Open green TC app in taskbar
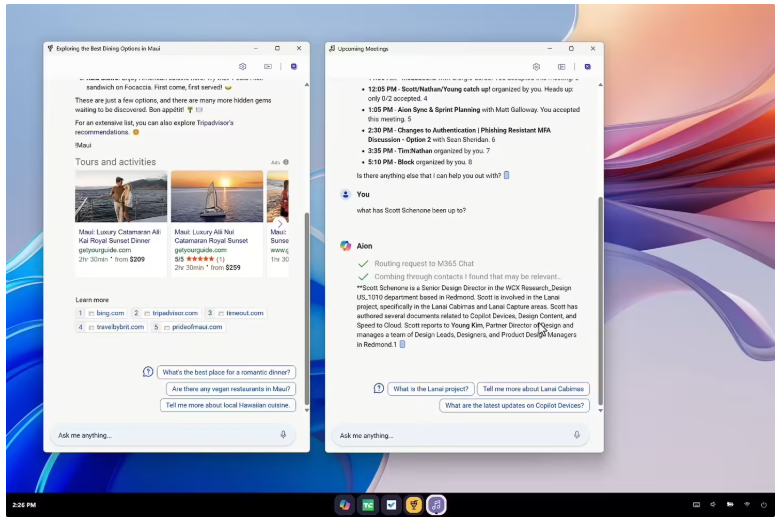782x522 pixels. pos(368,505)
